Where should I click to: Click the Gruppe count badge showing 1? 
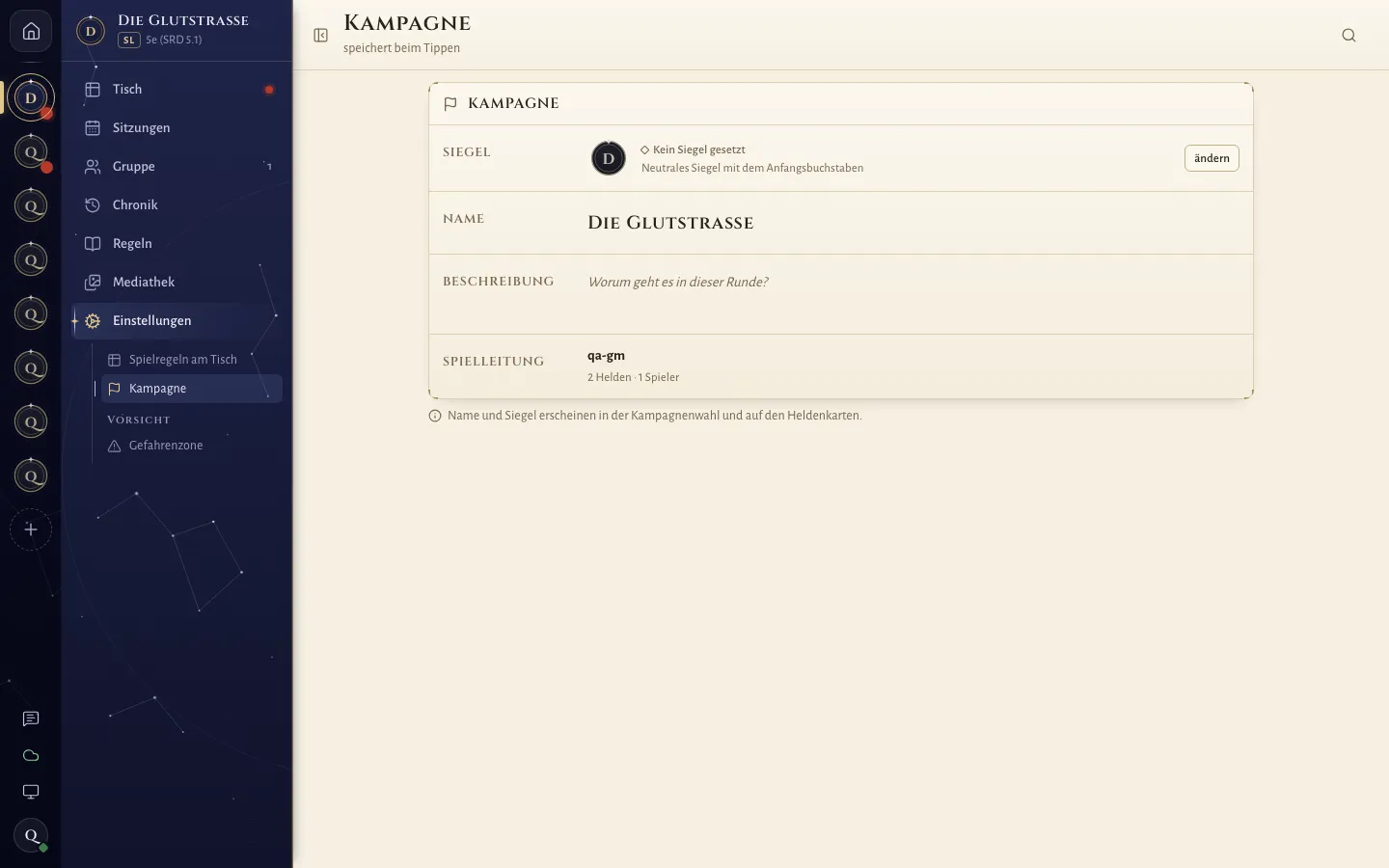(269, 167)
